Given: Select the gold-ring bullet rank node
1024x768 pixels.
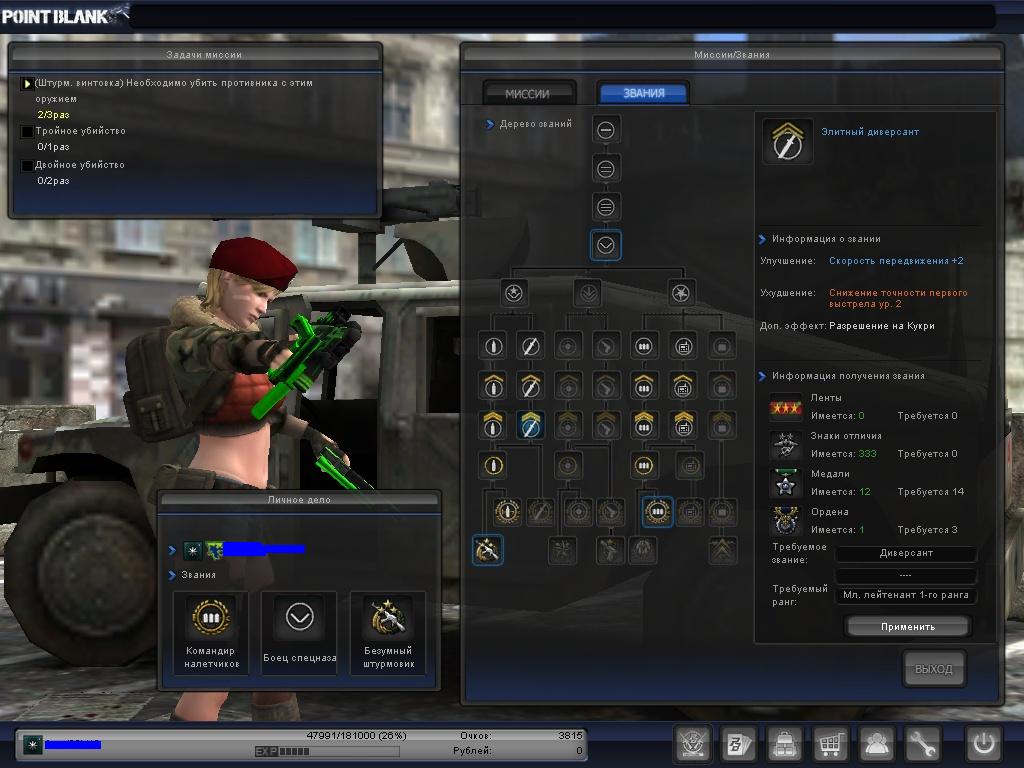Looking at the screenshot, I should pyautogui.click(x=493, y=466).
